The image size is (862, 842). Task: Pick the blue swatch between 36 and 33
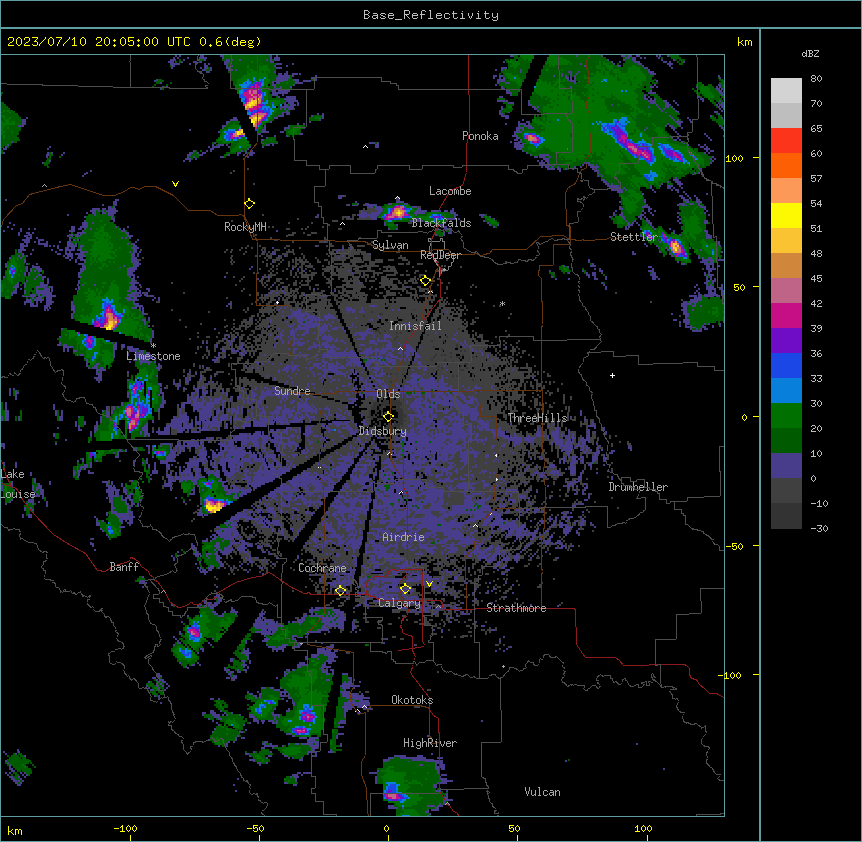pos(786,365)
